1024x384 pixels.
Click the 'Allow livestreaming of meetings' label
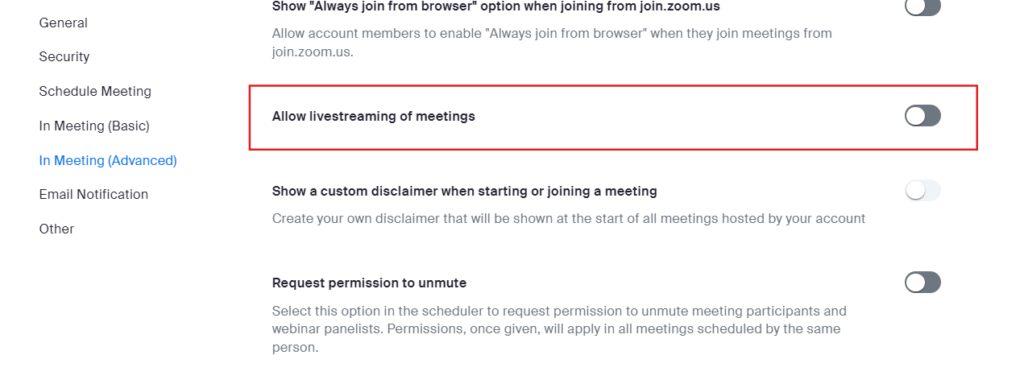tap(374, 117)
